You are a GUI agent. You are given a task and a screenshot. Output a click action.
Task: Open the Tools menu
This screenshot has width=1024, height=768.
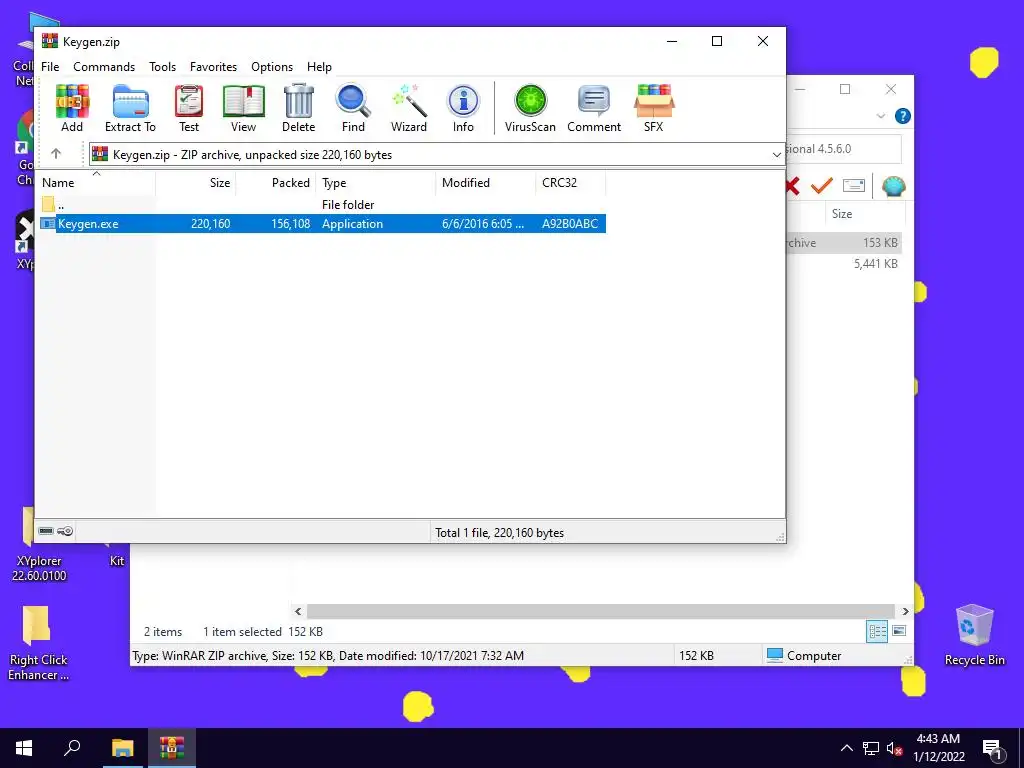[163, 67]
